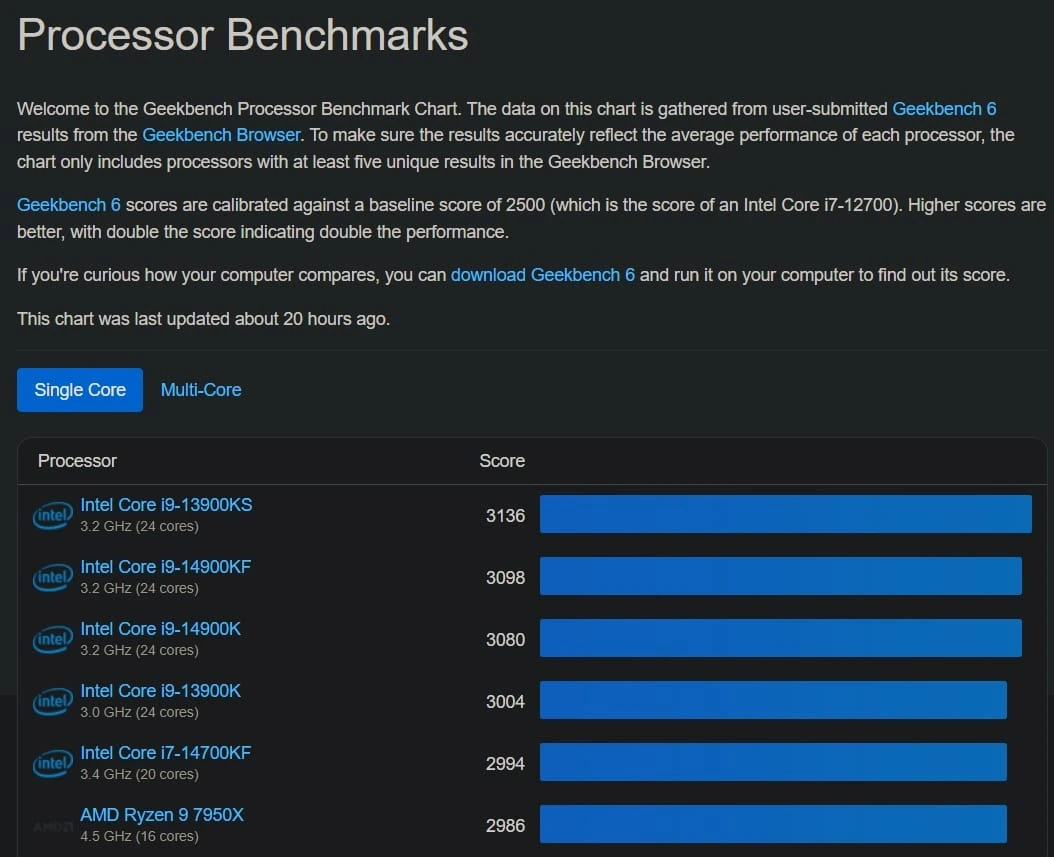Open Intel Core i9-13900K processor link

click(x=160, y=690)
